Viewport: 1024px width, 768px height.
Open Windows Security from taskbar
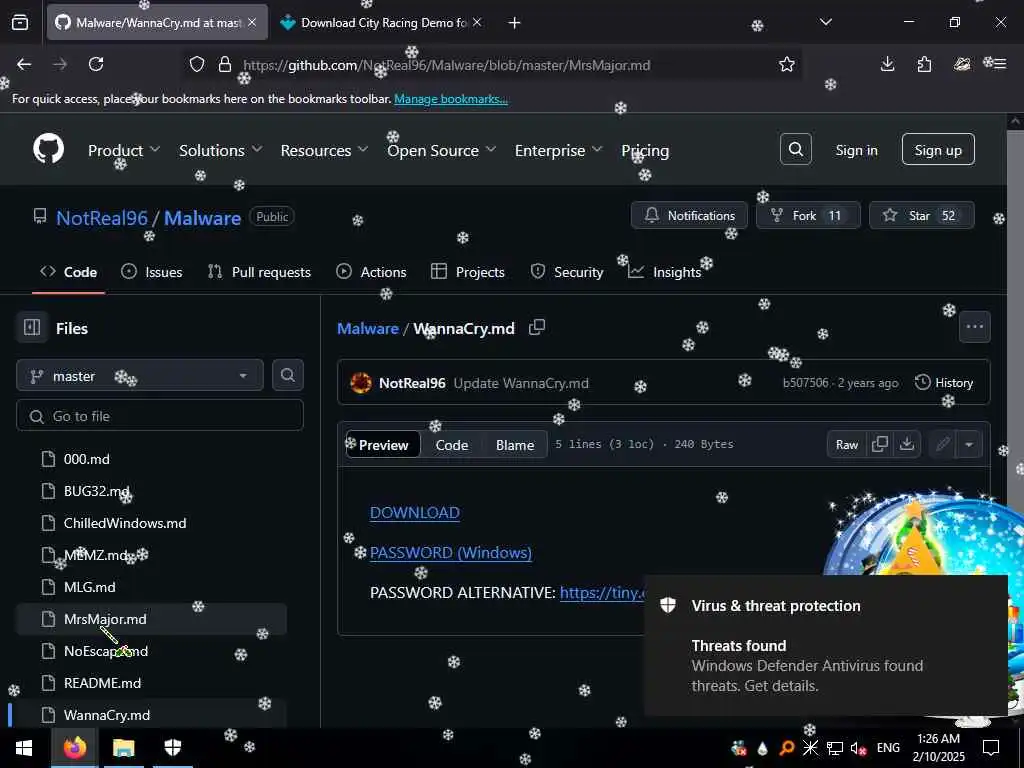tap(172, 748)
